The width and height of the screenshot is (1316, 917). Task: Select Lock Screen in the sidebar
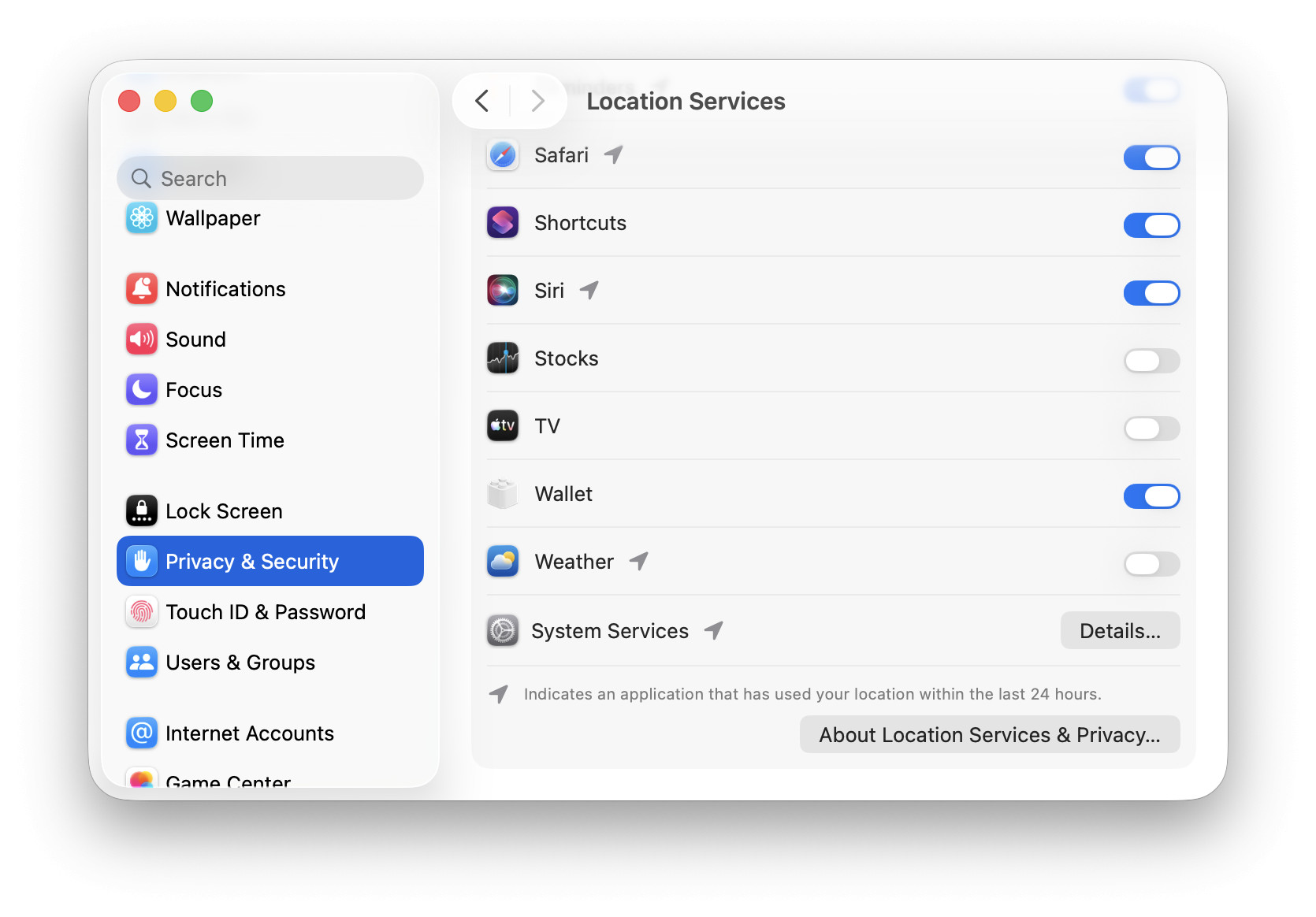(270, 511)
